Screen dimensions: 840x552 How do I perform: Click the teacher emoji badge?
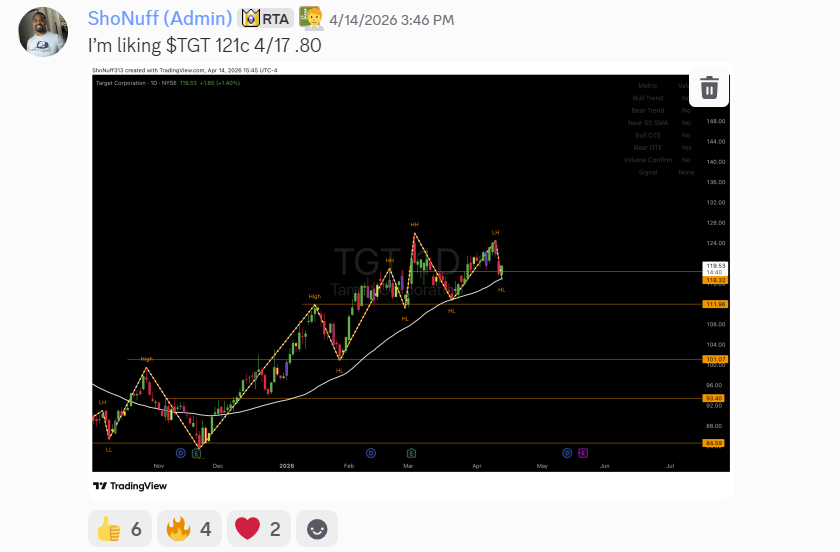(311, 18)
